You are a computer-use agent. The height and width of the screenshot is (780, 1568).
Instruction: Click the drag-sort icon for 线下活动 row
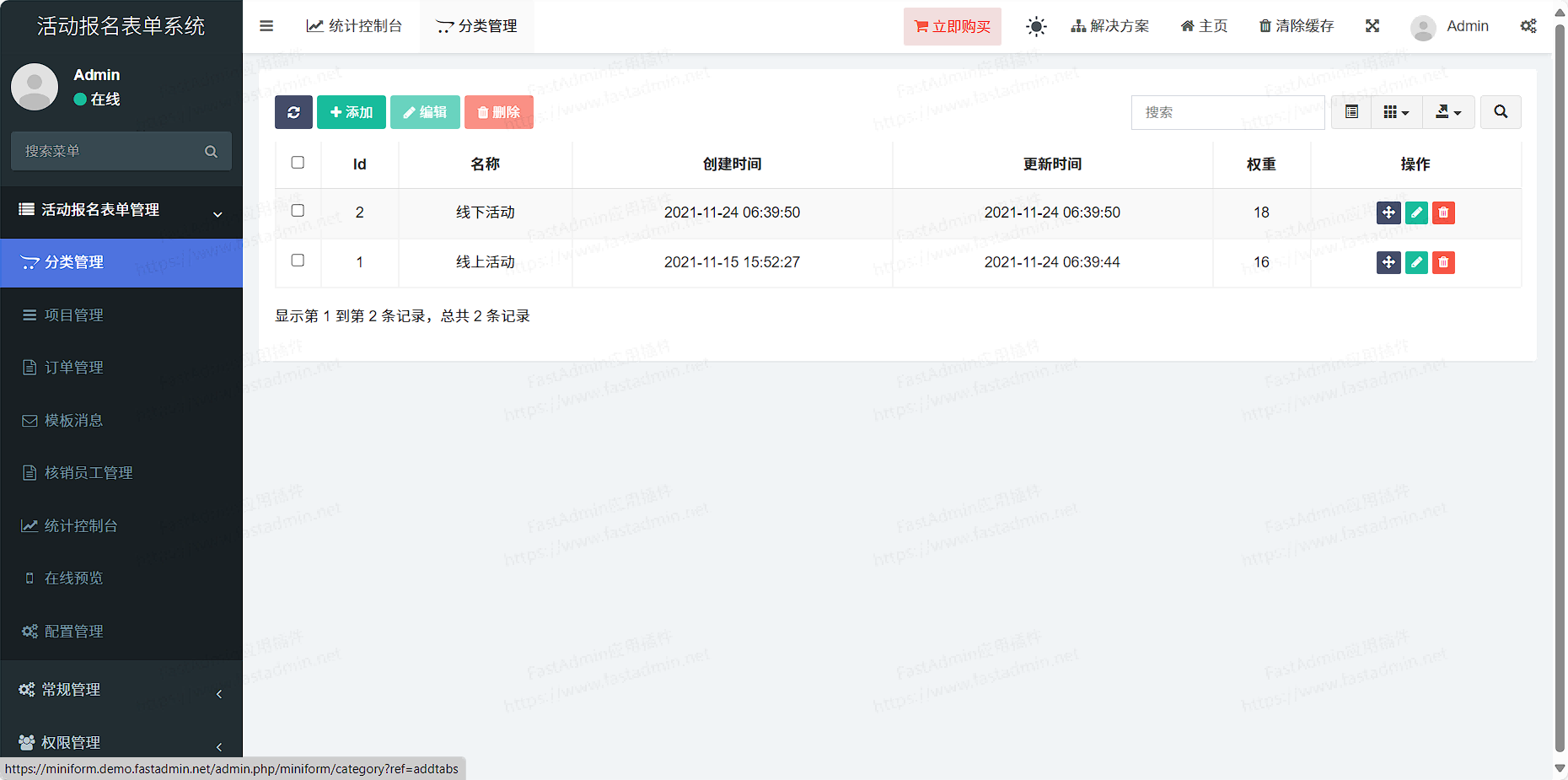(1388, 212)
